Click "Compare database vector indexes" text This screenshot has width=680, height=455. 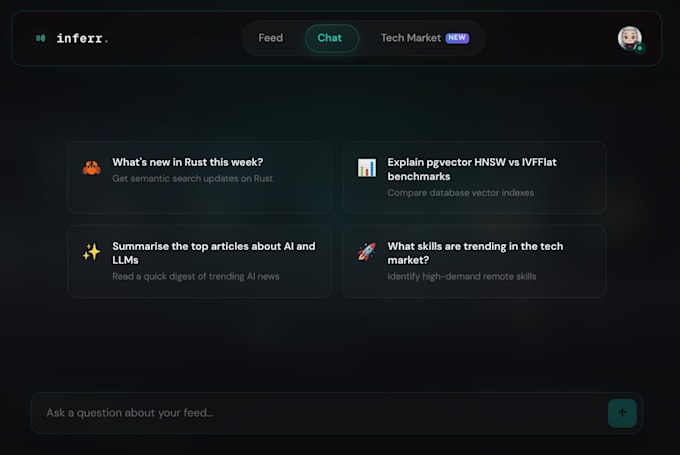[461, 193]
